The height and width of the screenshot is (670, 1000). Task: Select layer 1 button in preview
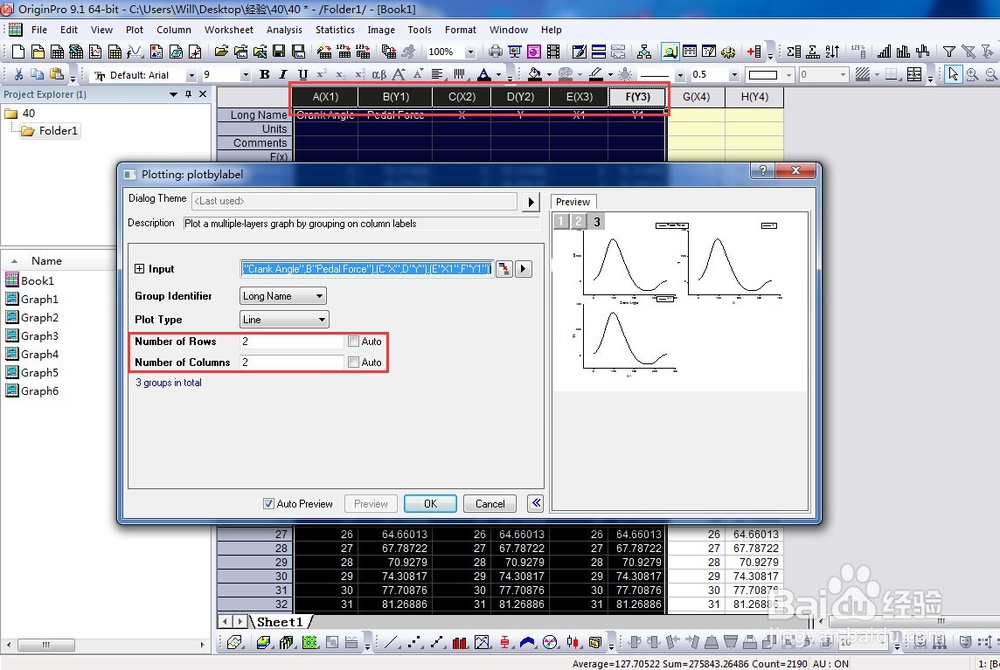tap(561, 222)
